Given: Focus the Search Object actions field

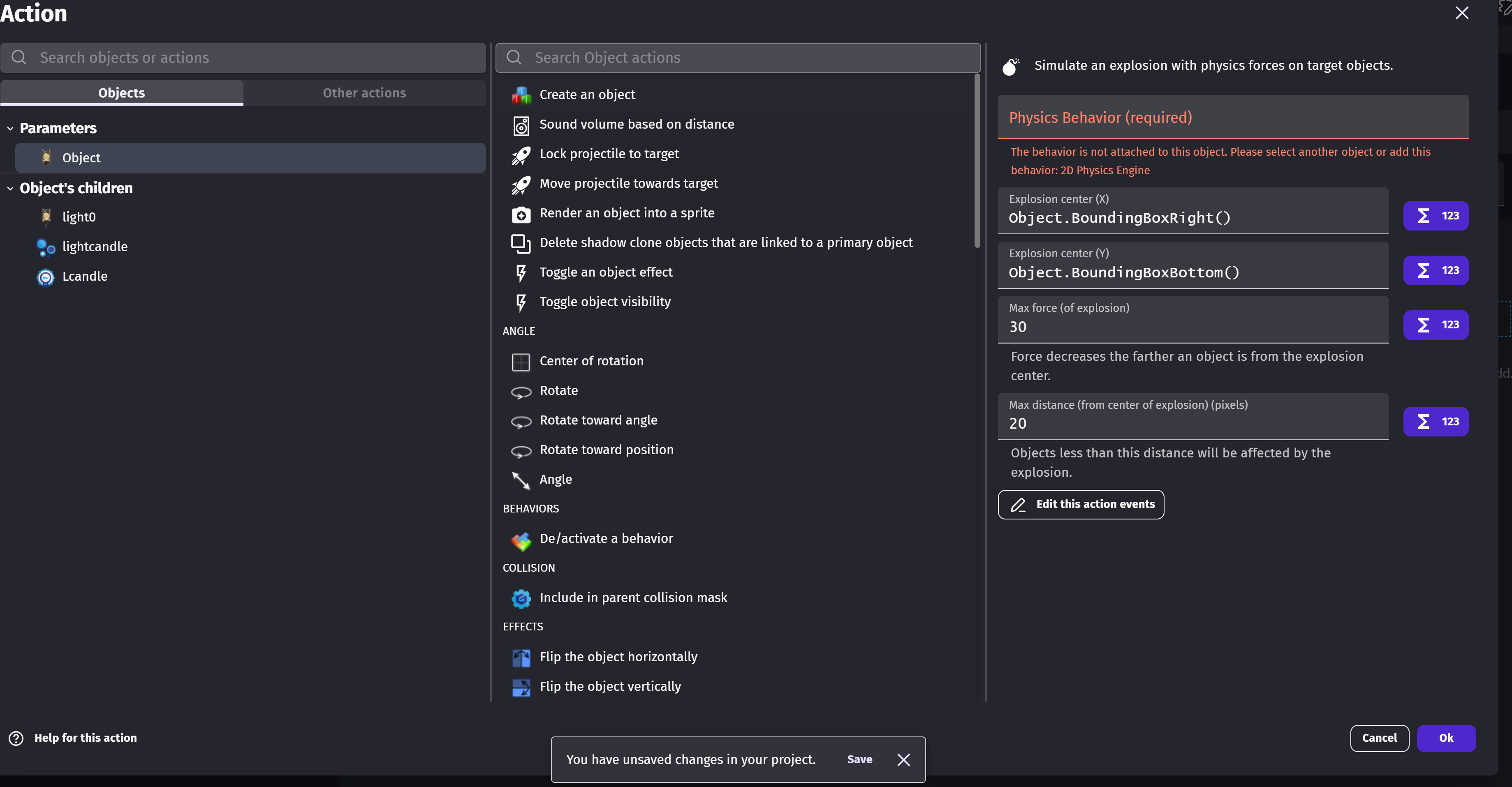Looking at the screenshot, I should [x=738, y=58].
